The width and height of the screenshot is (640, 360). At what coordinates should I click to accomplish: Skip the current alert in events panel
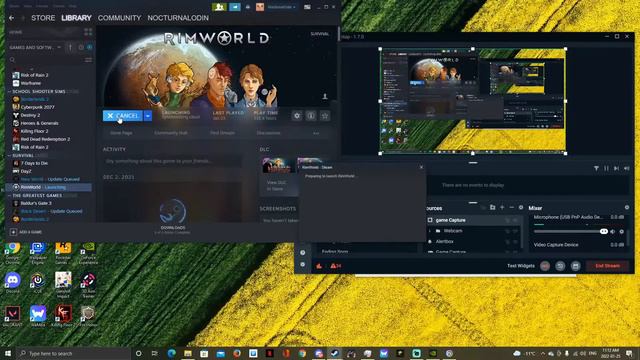tap(616, 168)
